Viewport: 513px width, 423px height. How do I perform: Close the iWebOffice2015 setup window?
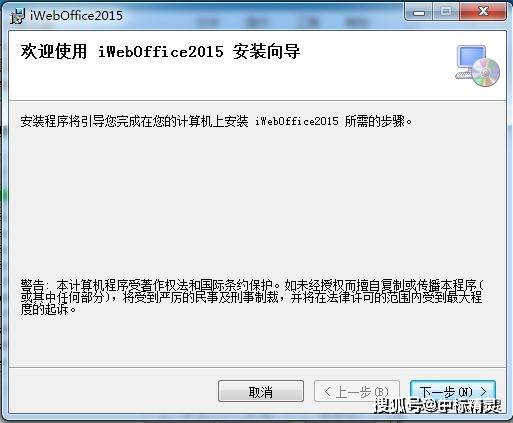pyautogui.click(x=483, y=12)
